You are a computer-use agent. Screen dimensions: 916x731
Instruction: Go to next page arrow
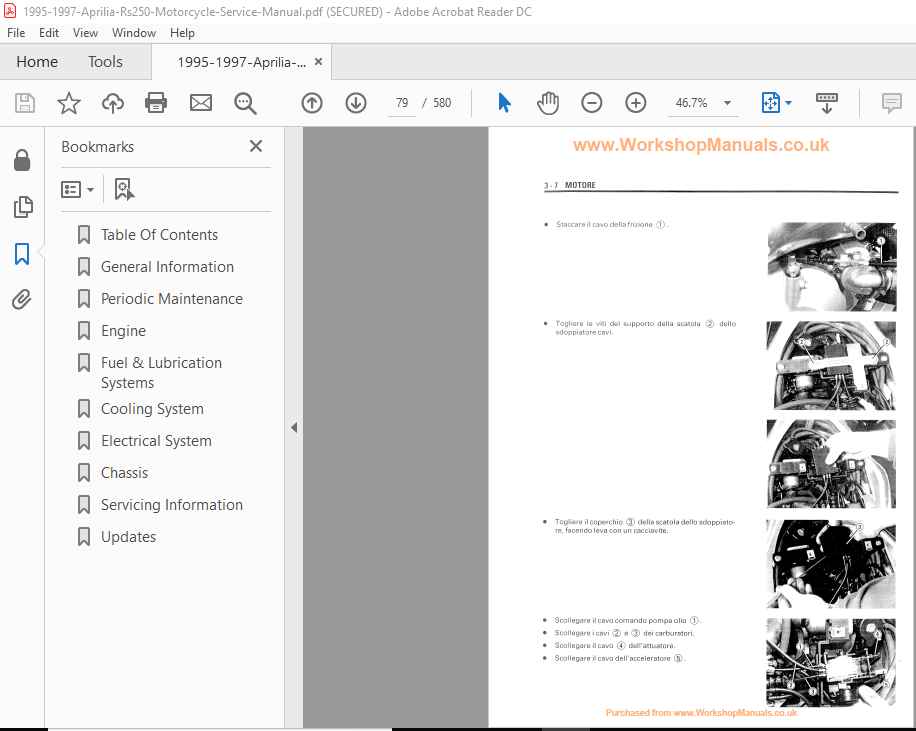pyautogui.click(x=356, y=103)
